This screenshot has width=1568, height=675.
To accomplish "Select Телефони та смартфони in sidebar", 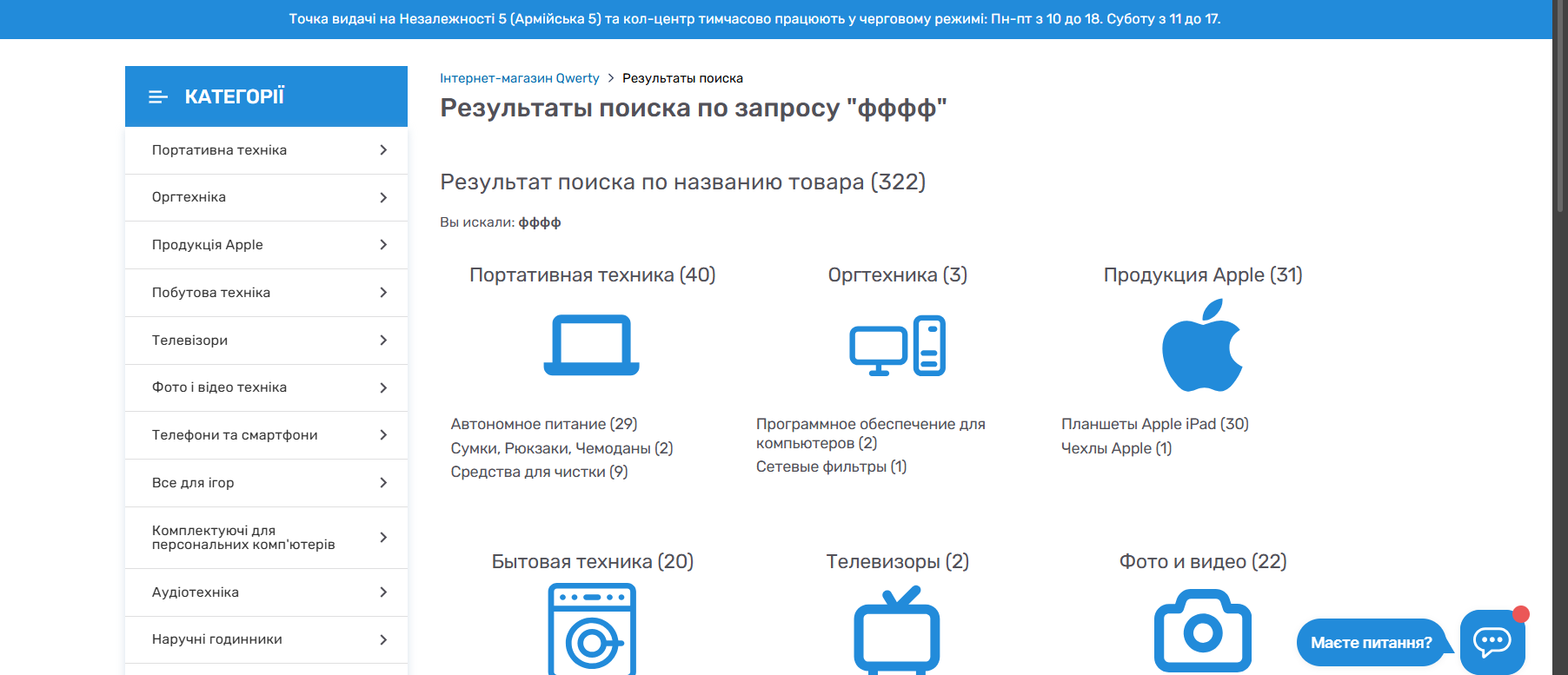I will click(235, 435).
